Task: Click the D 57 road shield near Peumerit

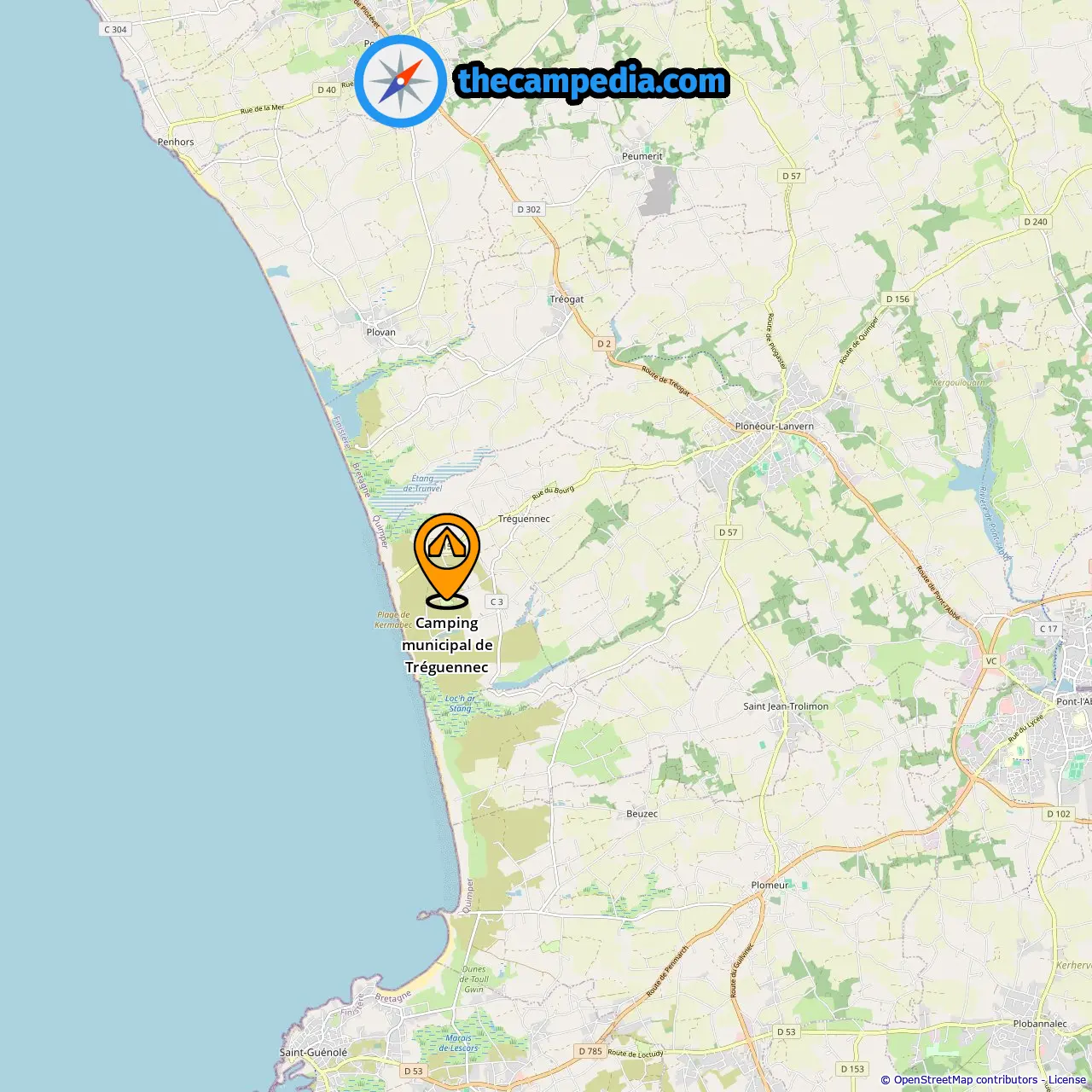Action: pyautogui.click(x=792, y=176)
